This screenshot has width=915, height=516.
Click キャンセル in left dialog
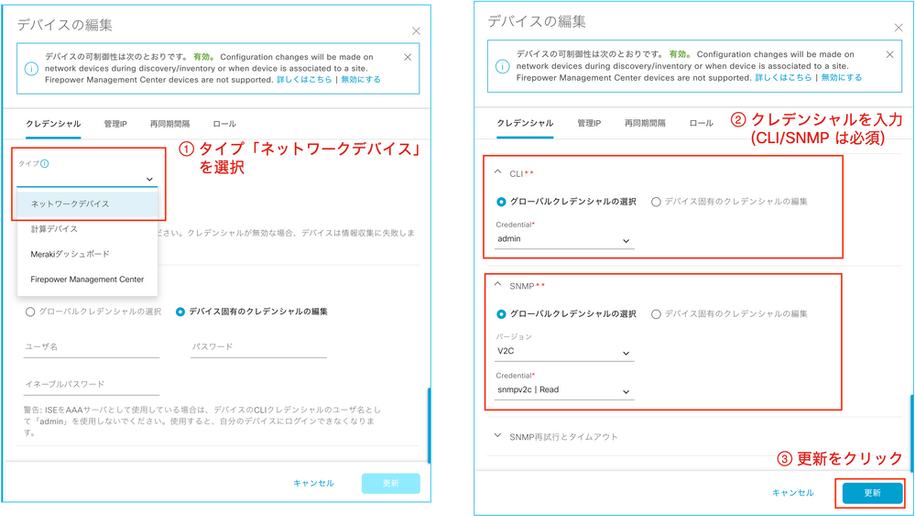[313, 483]
